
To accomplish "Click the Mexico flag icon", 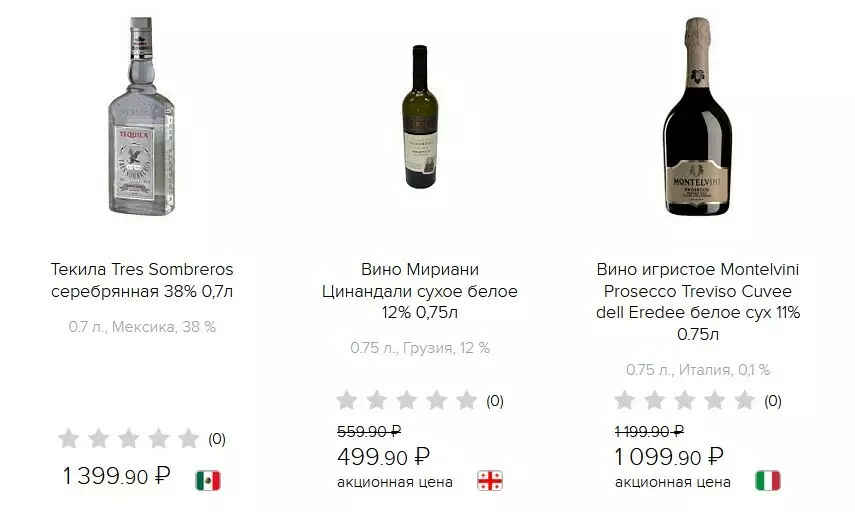I will pyautogui.click(x=208, y=480).
